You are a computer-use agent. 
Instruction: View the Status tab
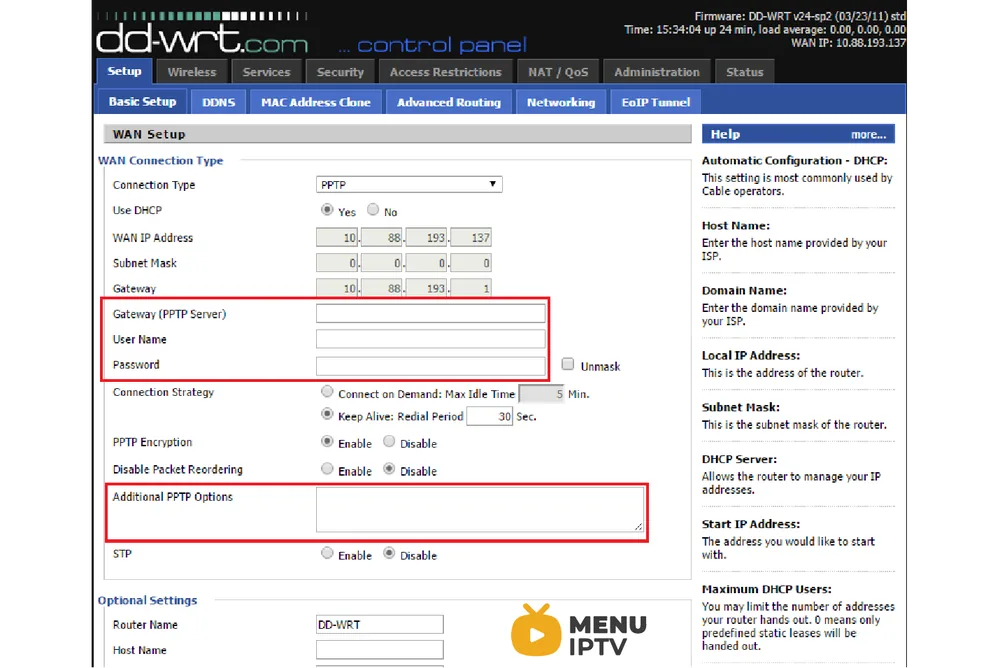744,72
